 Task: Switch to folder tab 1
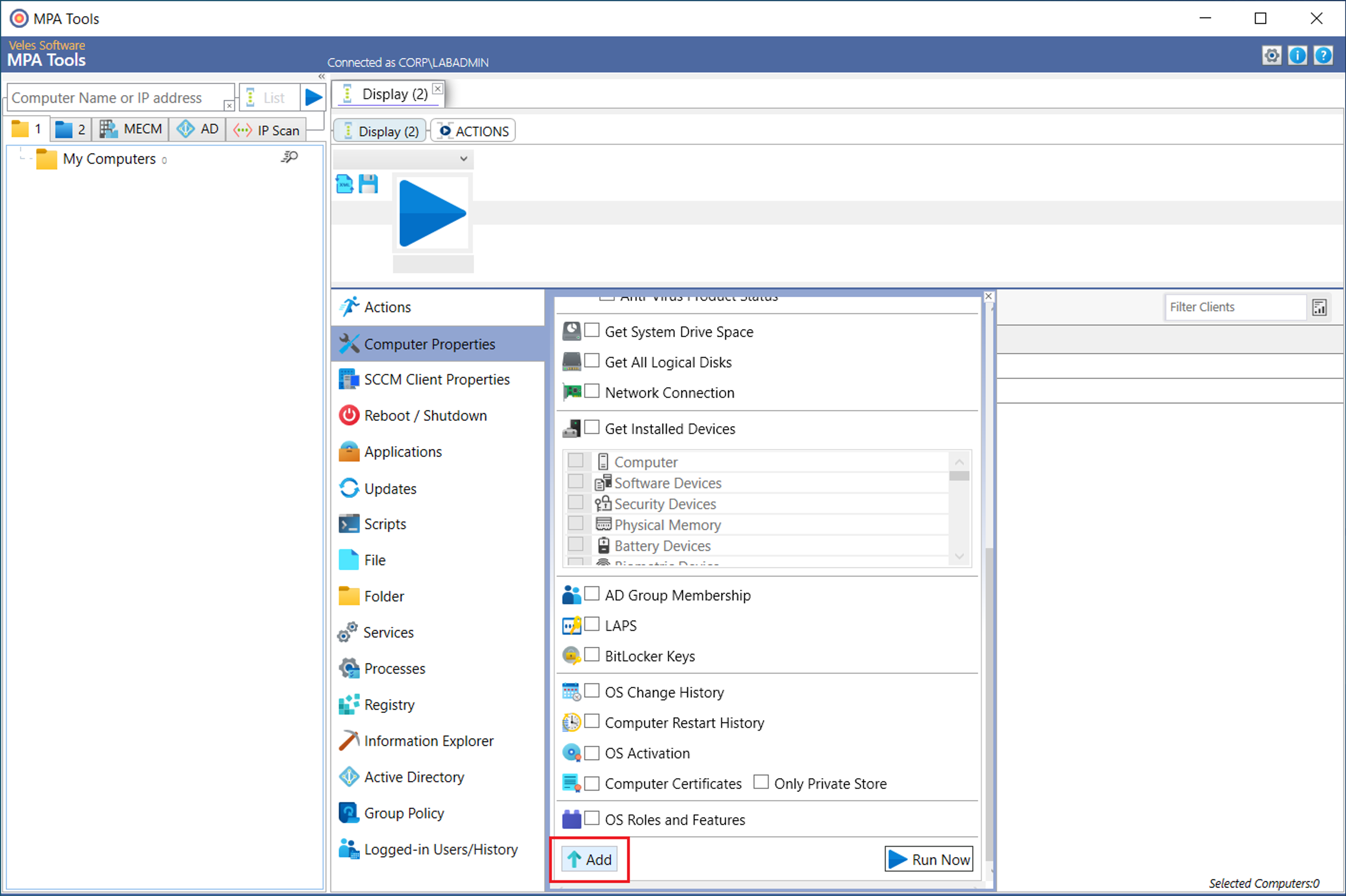tap(27, 129)
